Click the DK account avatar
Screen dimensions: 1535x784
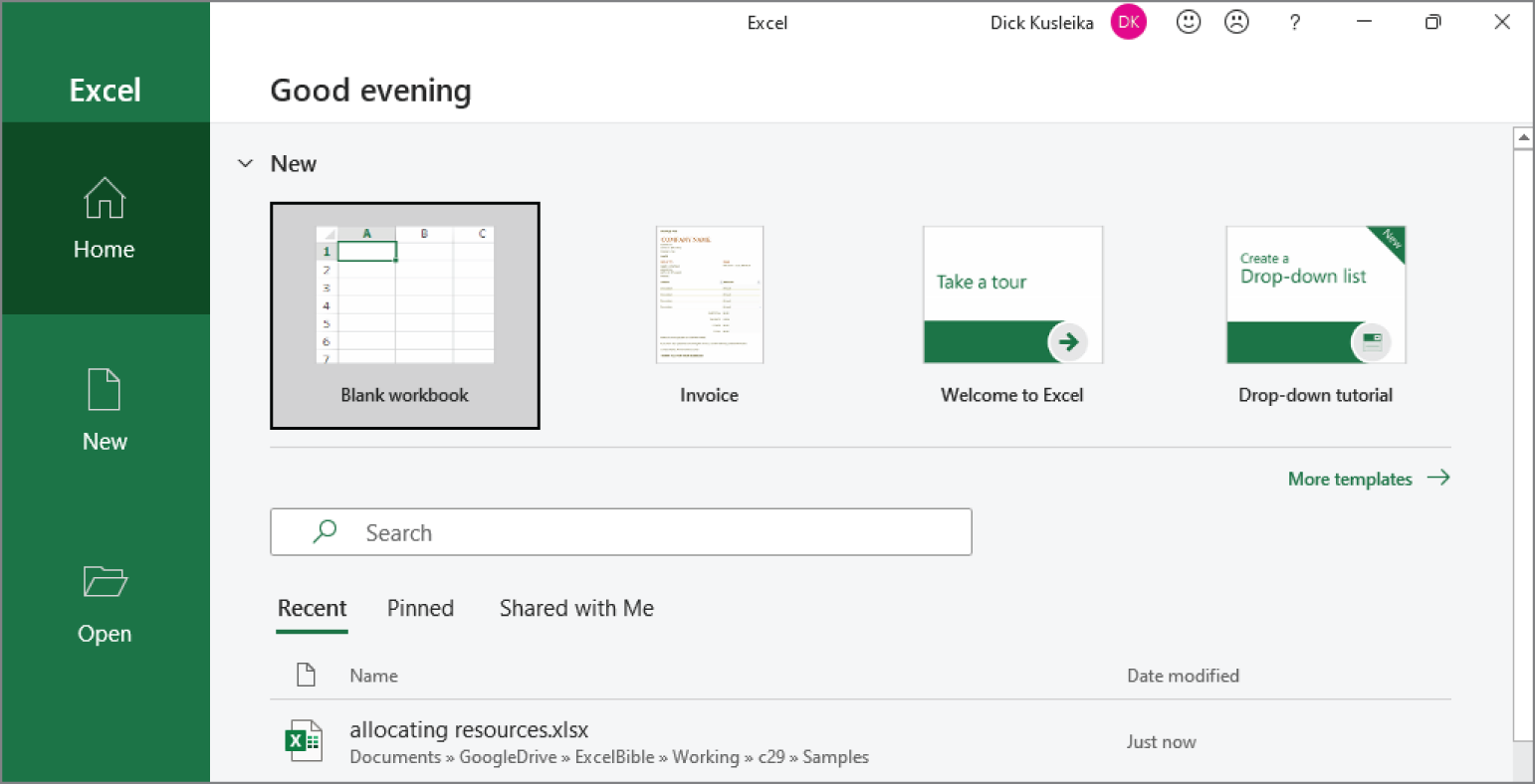pos(1129,22)
